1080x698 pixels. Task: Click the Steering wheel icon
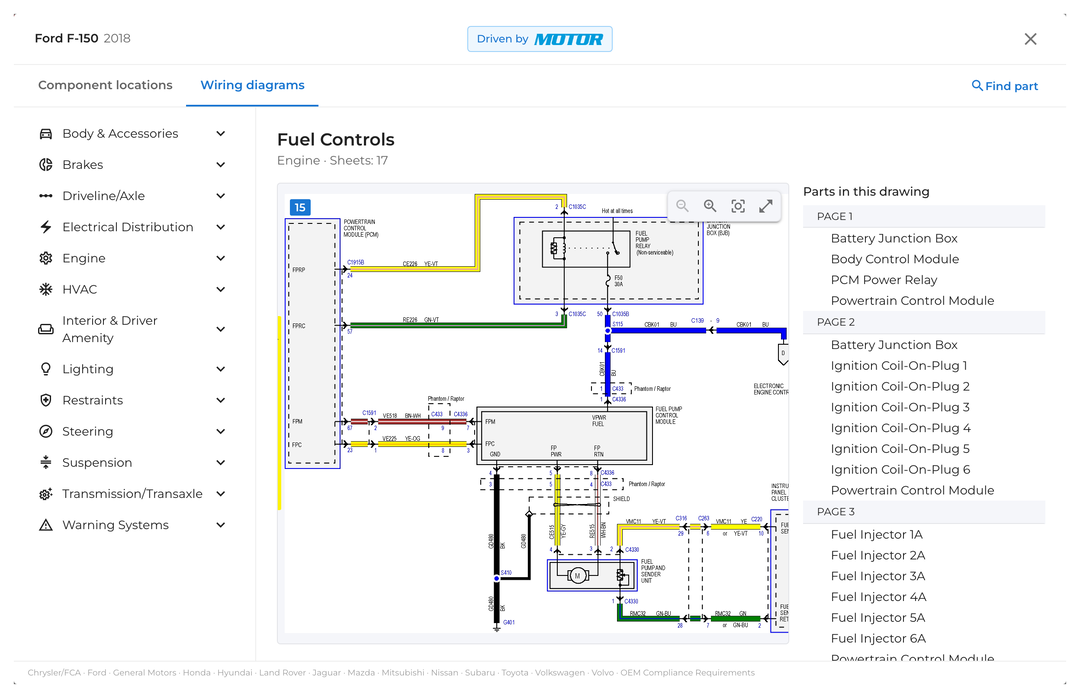45,431
